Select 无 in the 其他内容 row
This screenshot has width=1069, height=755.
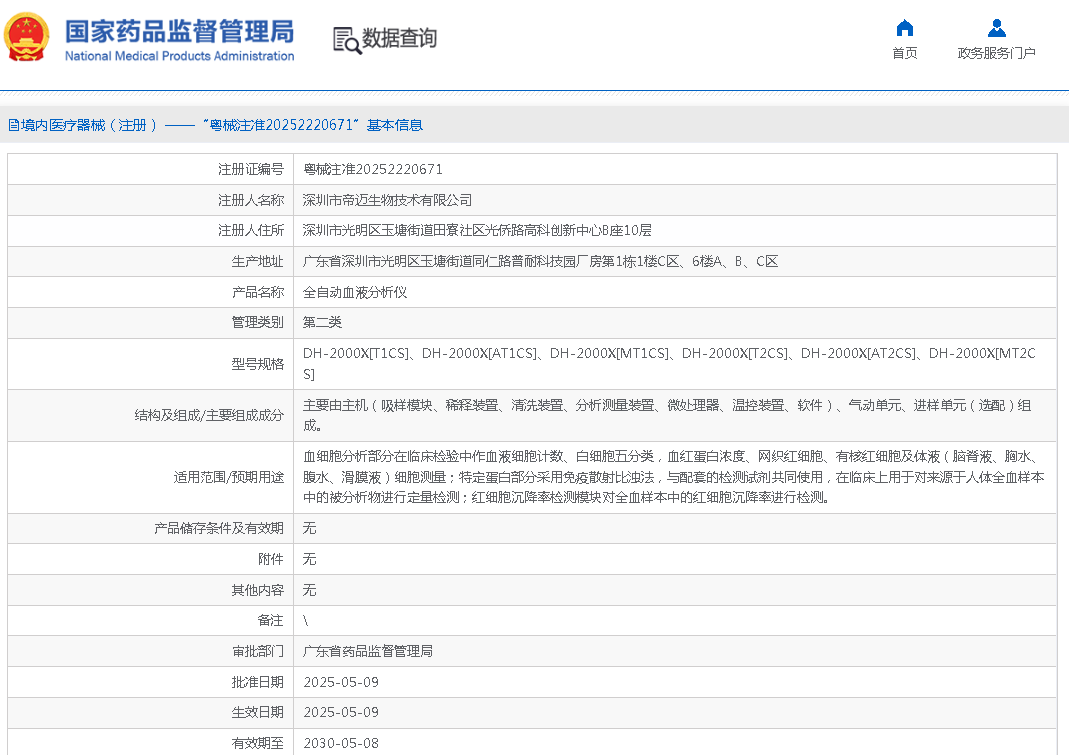coord(310,590)
